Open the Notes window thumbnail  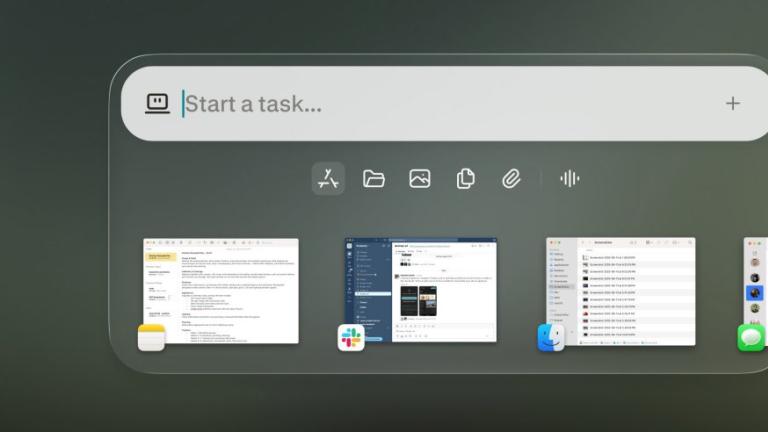coord(221,291)
